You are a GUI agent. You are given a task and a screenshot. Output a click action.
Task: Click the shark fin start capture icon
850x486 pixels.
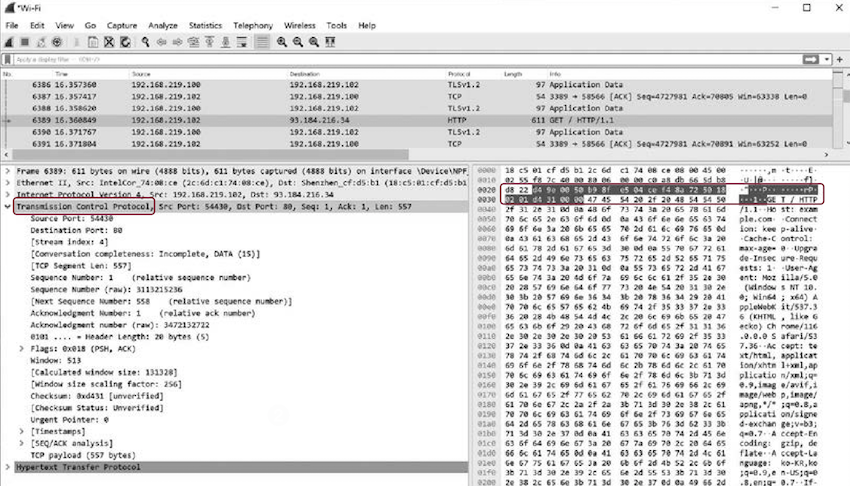[x=9, y=42]
